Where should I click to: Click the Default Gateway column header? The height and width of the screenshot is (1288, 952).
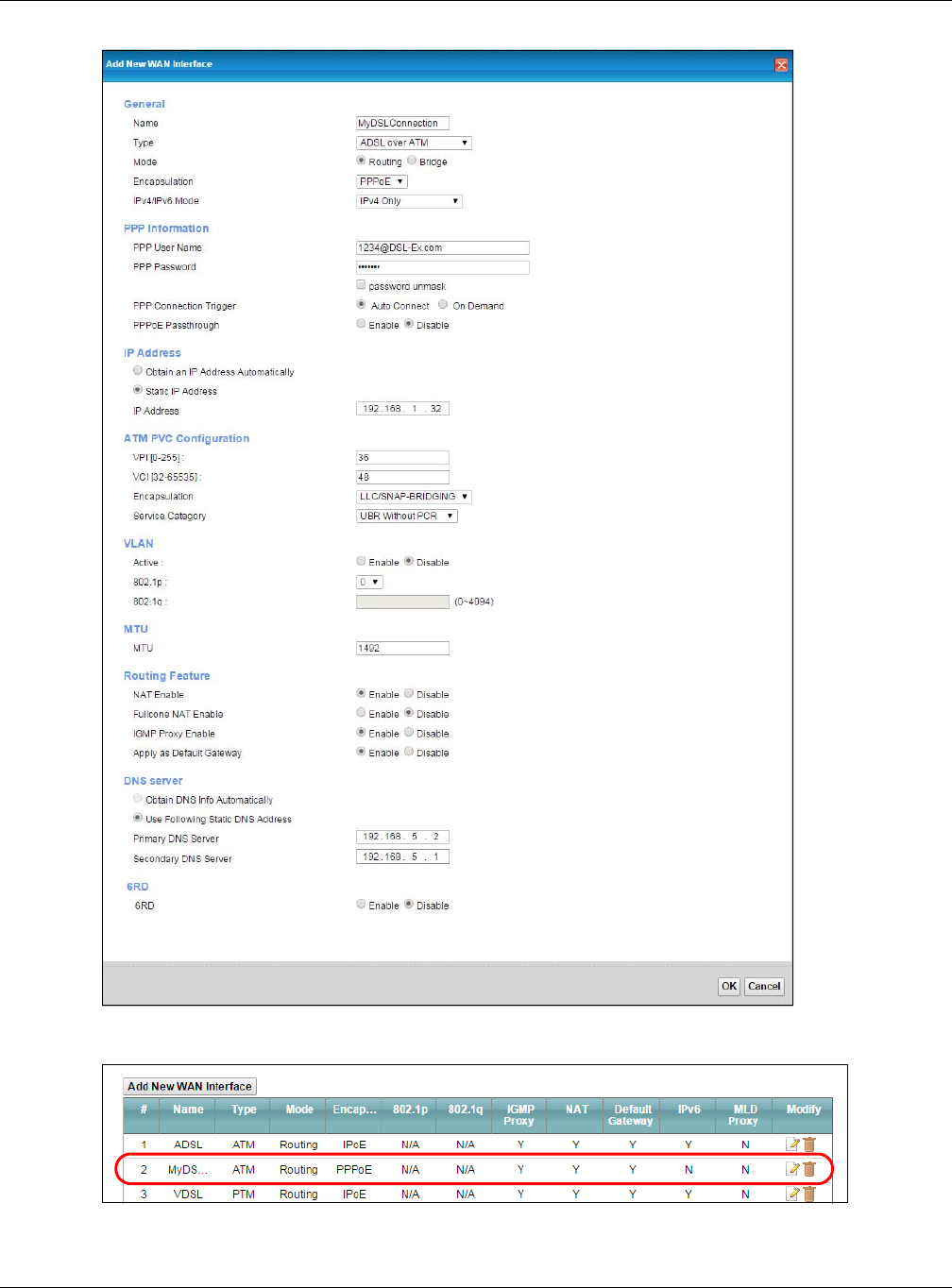[632, 1115]
